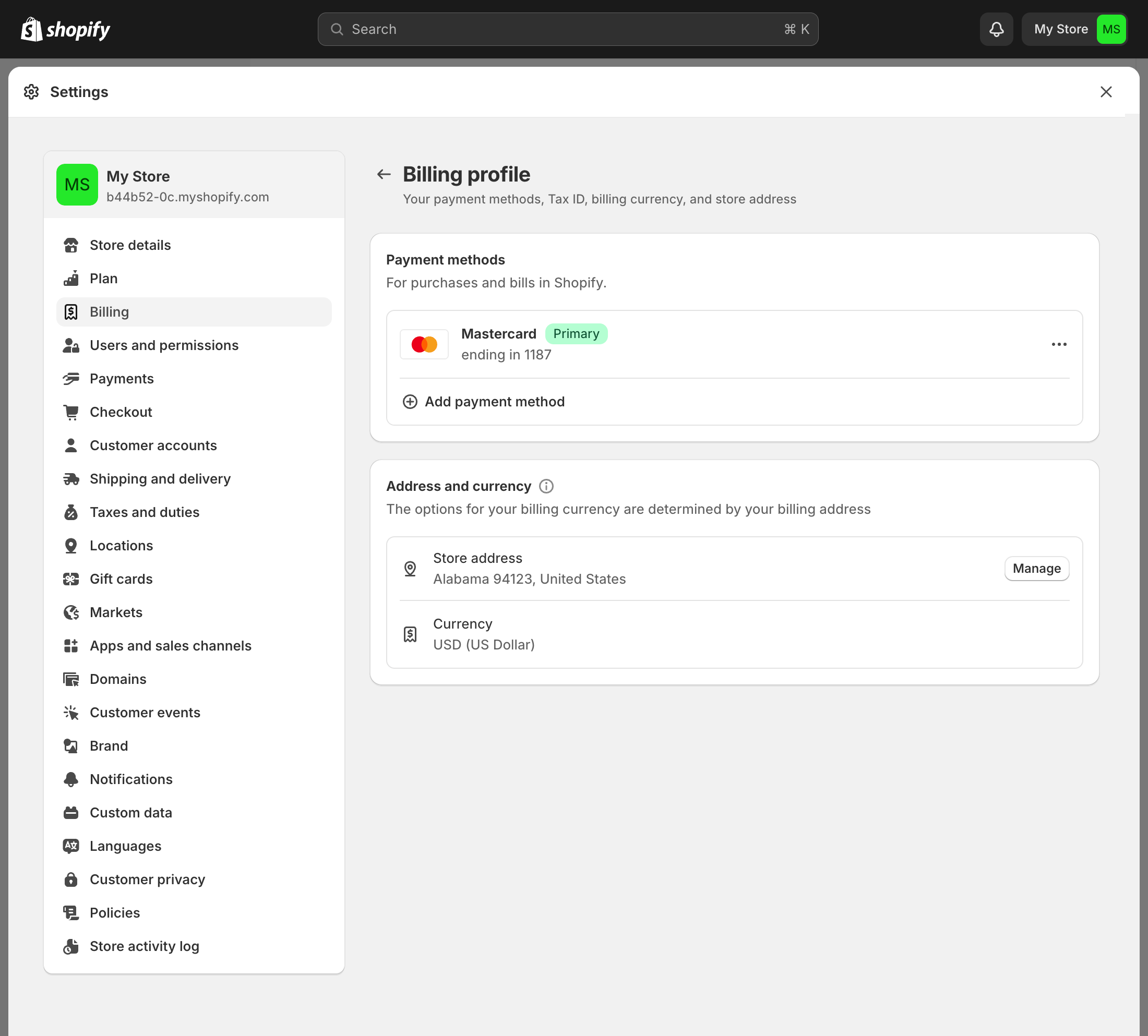The height and width of the screenshot is (1036, 1148).
Task: Click the Address and currency info icon
Action: (x=546, y=486)
